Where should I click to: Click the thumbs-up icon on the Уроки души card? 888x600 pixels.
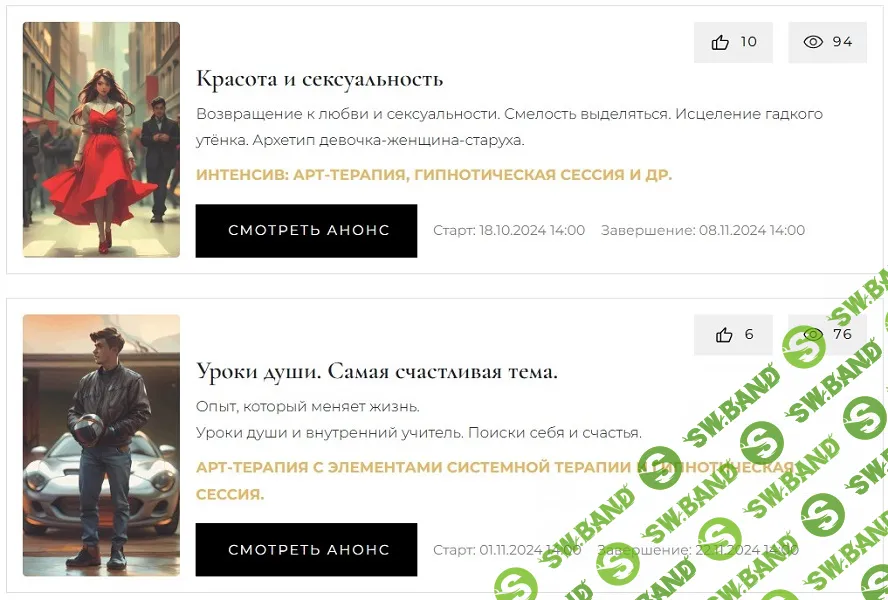[x=724, y=335]
